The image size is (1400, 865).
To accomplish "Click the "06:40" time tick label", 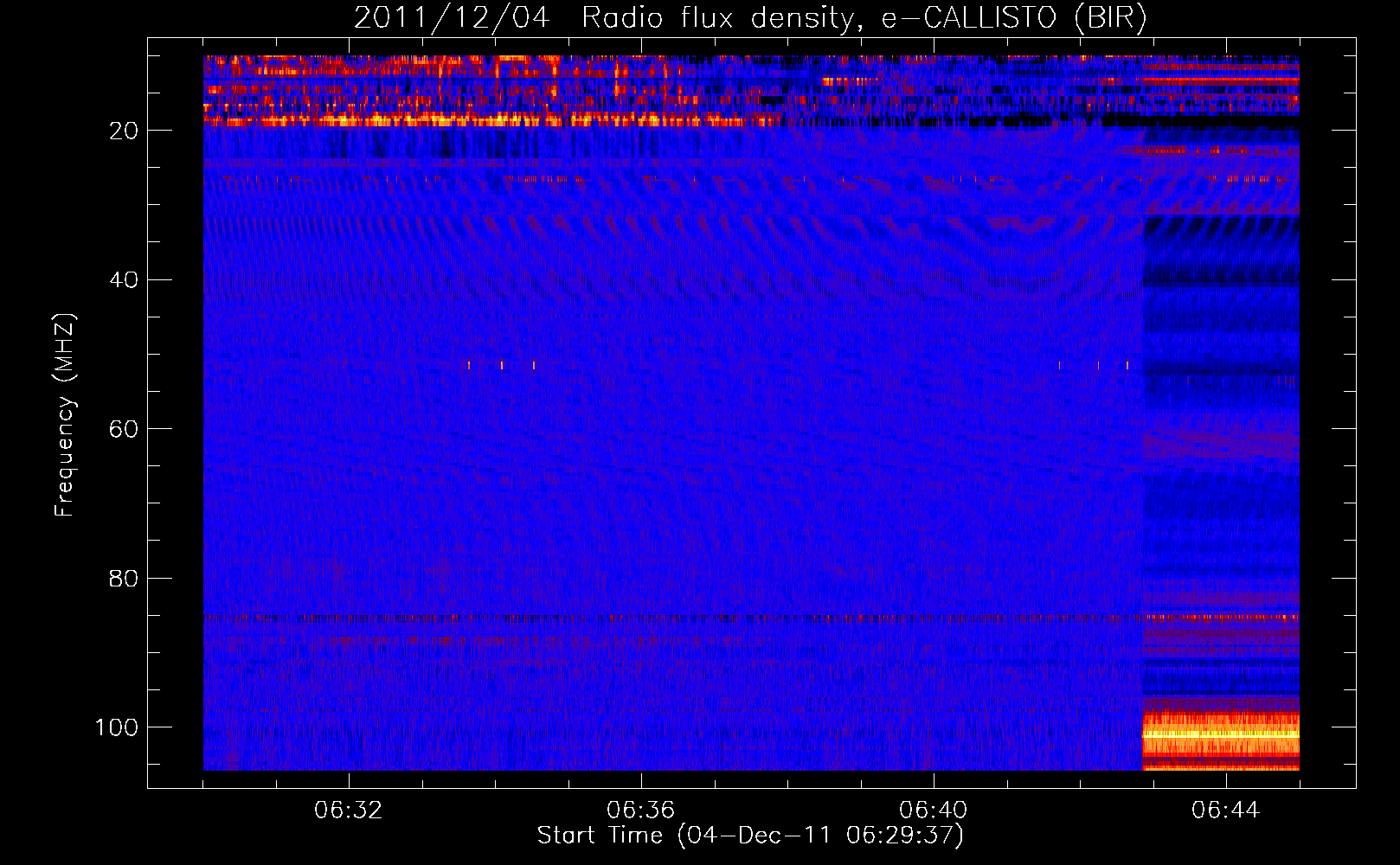I will click(933, 811).
